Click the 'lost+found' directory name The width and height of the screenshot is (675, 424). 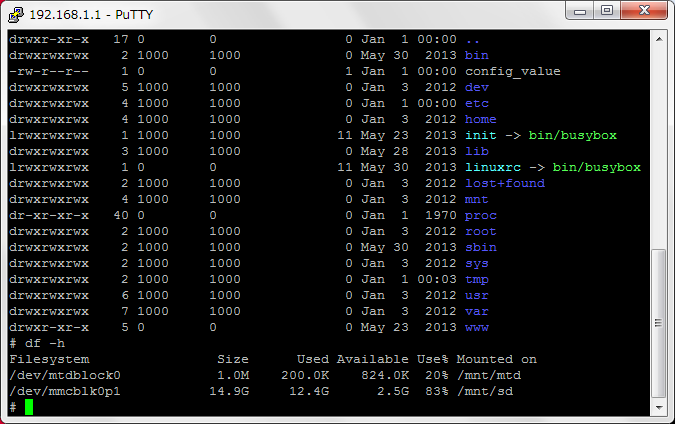point(505,183)
